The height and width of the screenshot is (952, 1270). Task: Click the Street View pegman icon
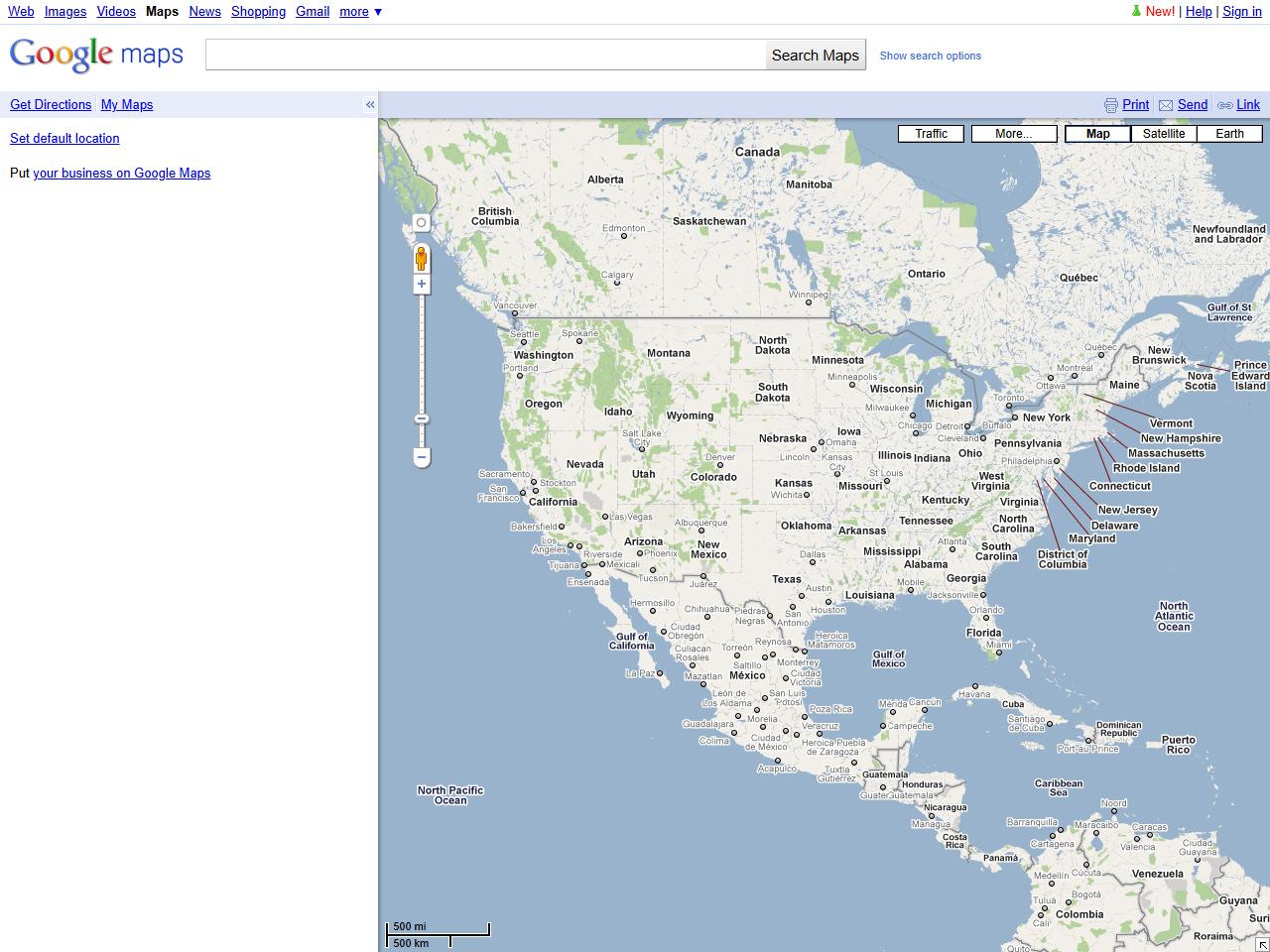pyautogui.click(x=421, y=259)
